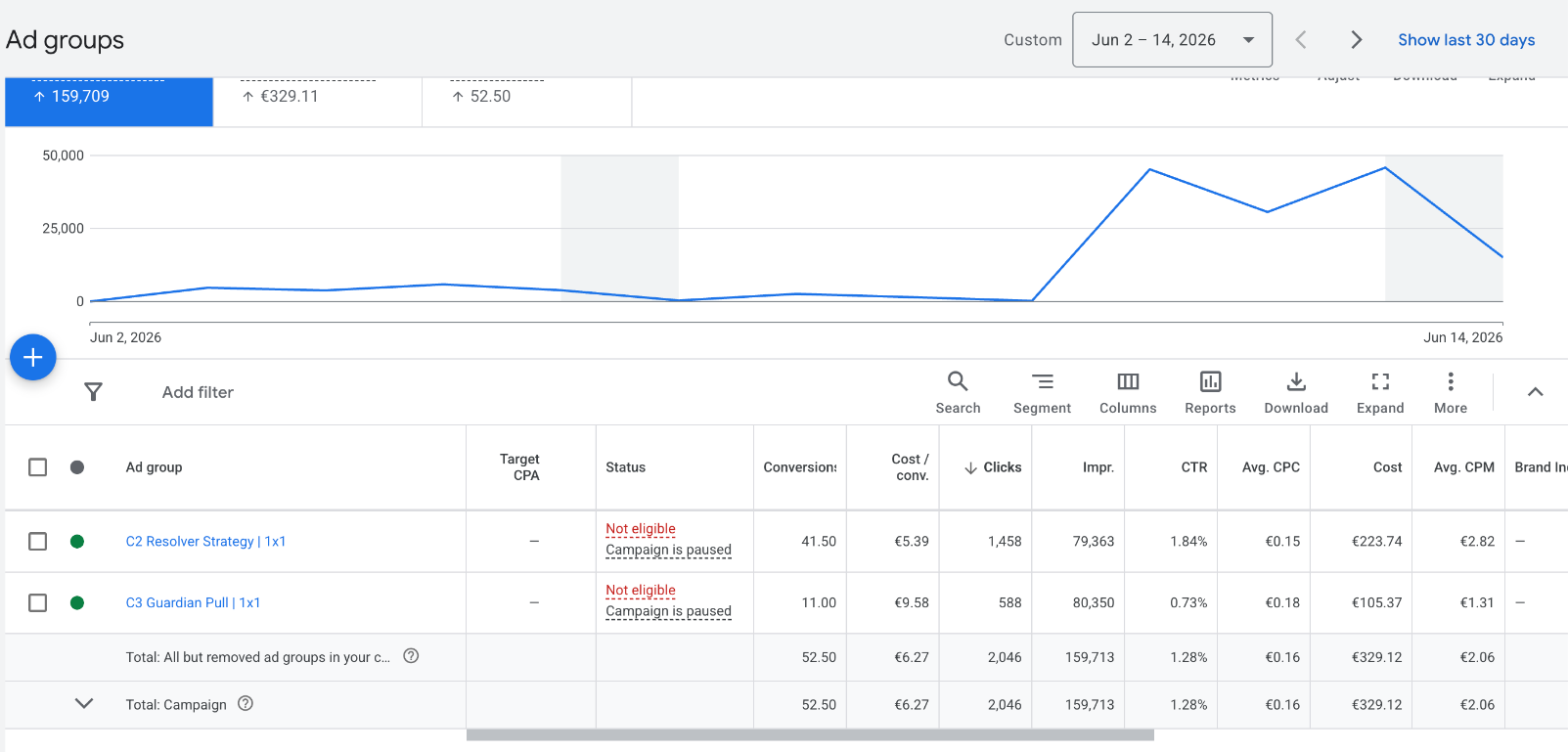This screenshot has width=1568, height=752.
Task: Click the status column header dot
Action: pos(77,467)
